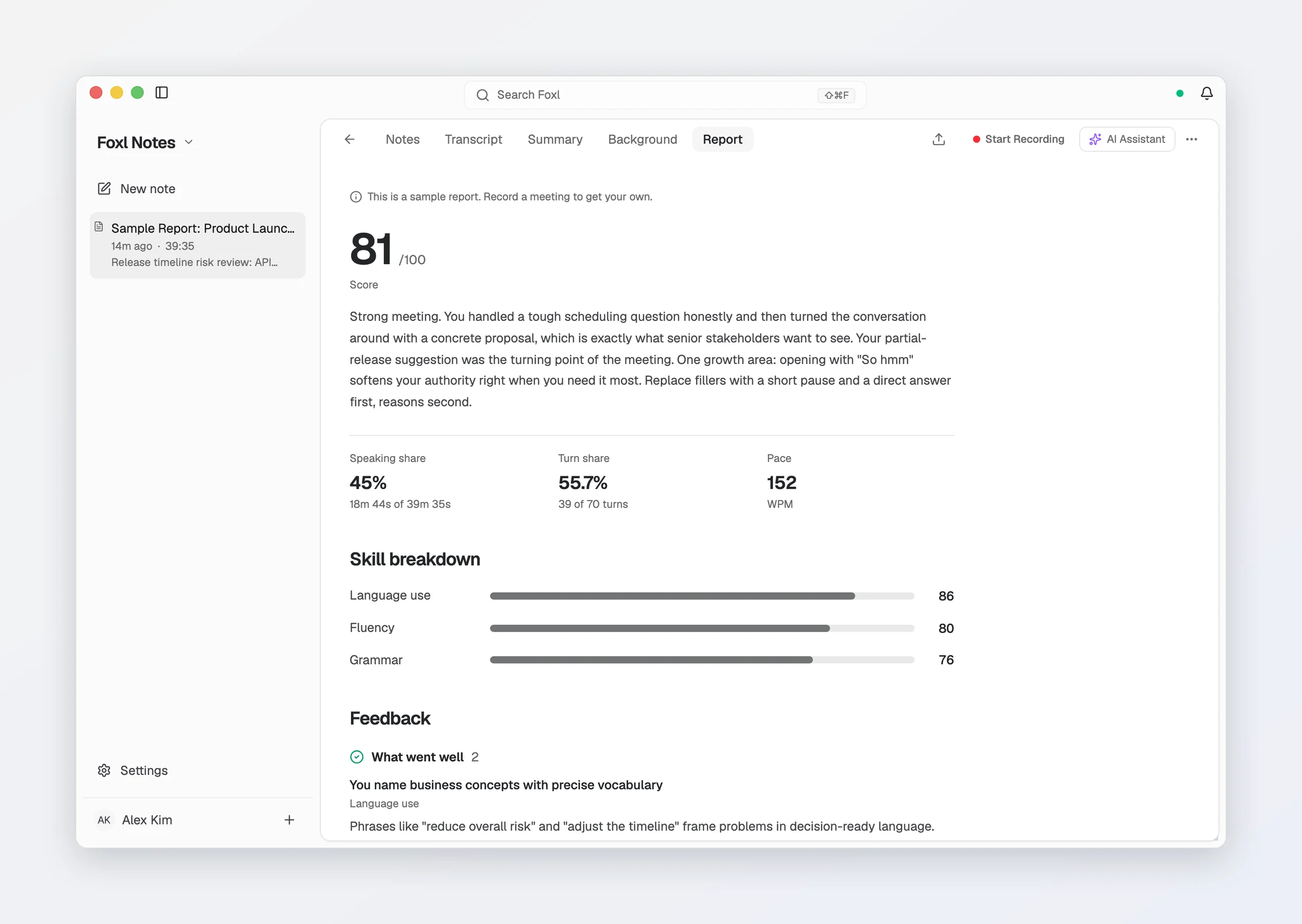The image size is (1302, 924).
Task: Click the Alex Kim account name
Action: [148, 820]
